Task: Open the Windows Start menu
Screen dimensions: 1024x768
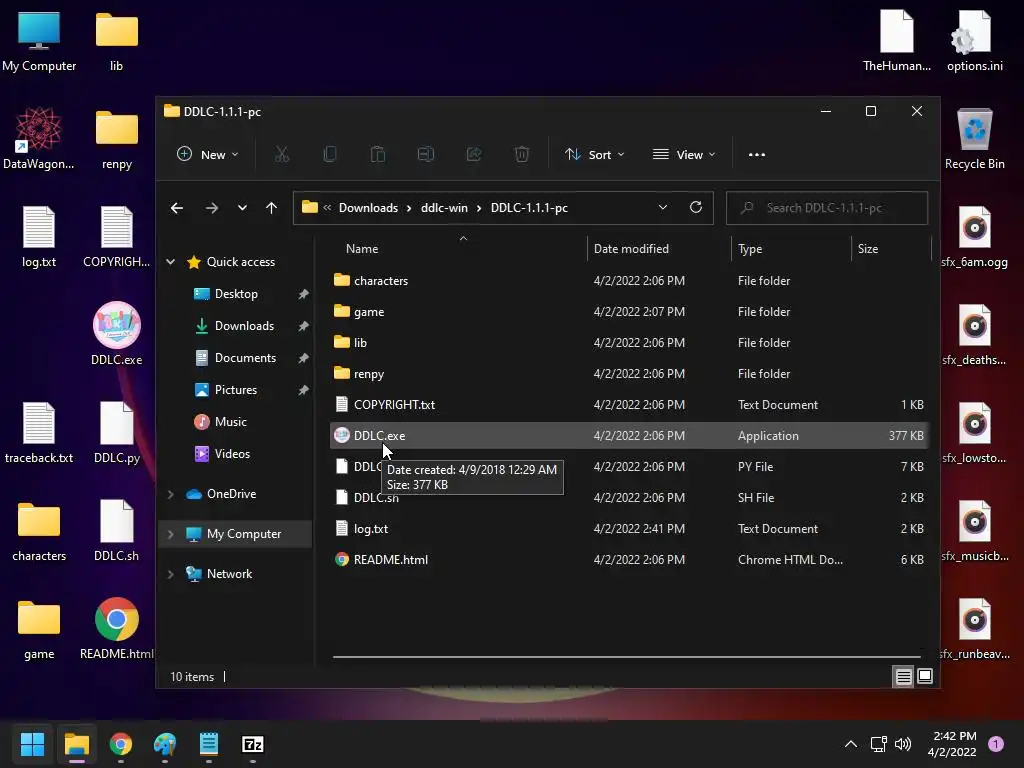Action: 32,744
